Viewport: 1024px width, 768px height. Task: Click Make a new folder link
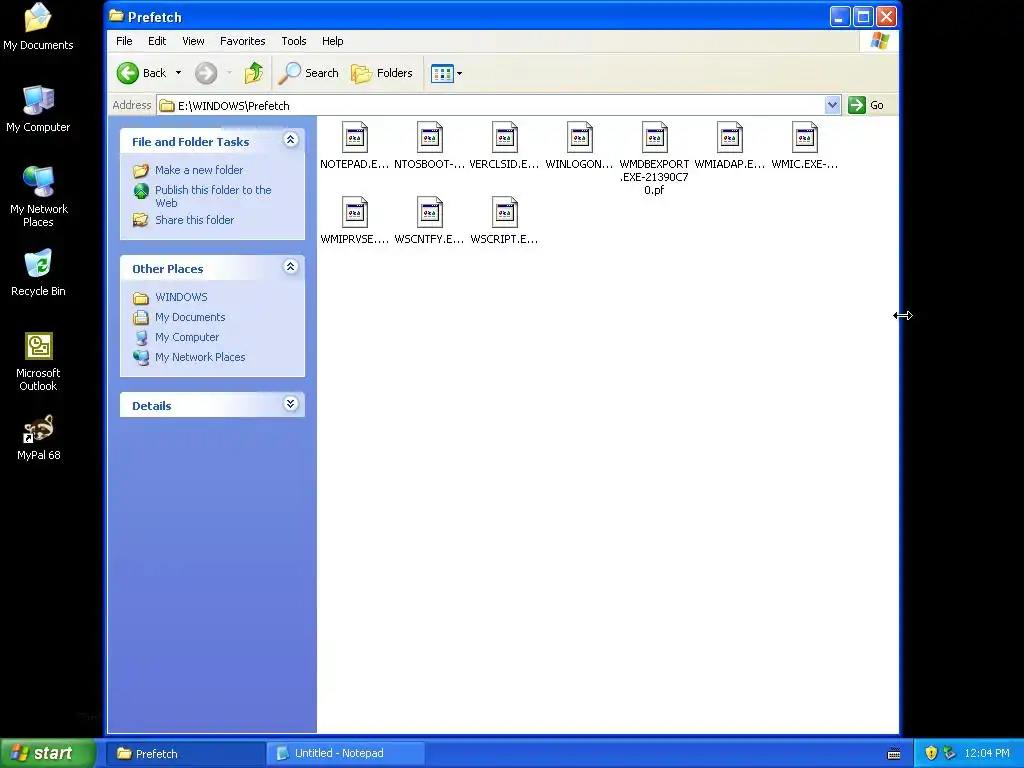click(x=199, y=170)
